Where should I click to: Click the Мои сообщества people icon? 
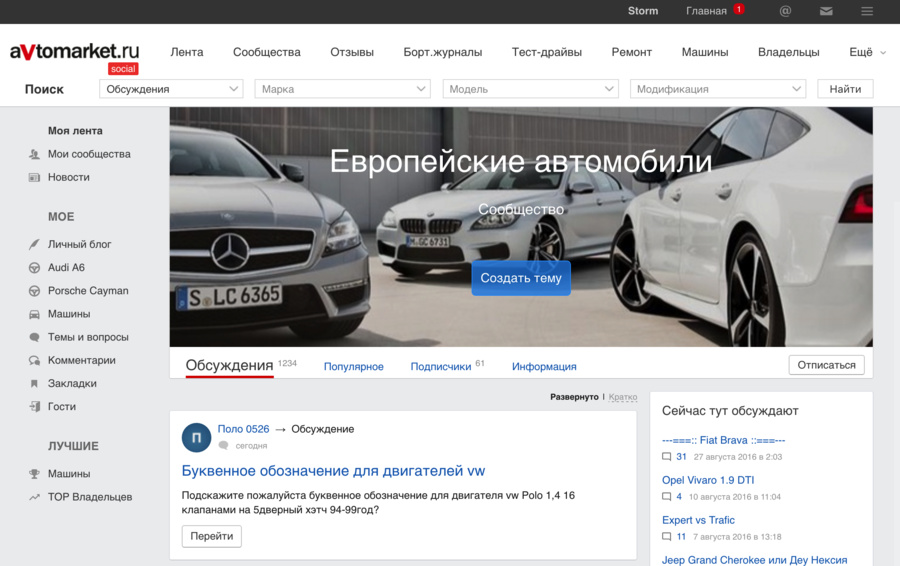click(34, 154)
